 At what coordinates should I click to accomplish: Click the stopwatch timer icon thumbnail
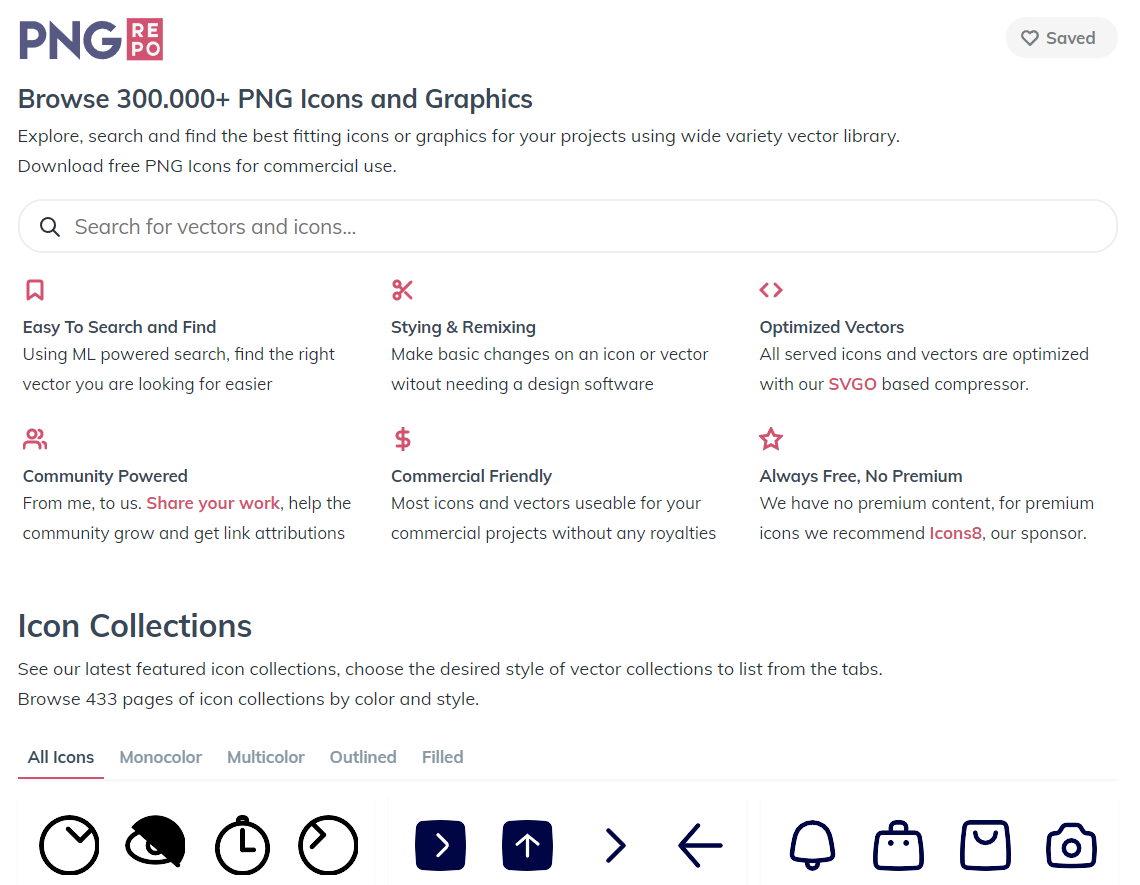(x=242, y=845)
